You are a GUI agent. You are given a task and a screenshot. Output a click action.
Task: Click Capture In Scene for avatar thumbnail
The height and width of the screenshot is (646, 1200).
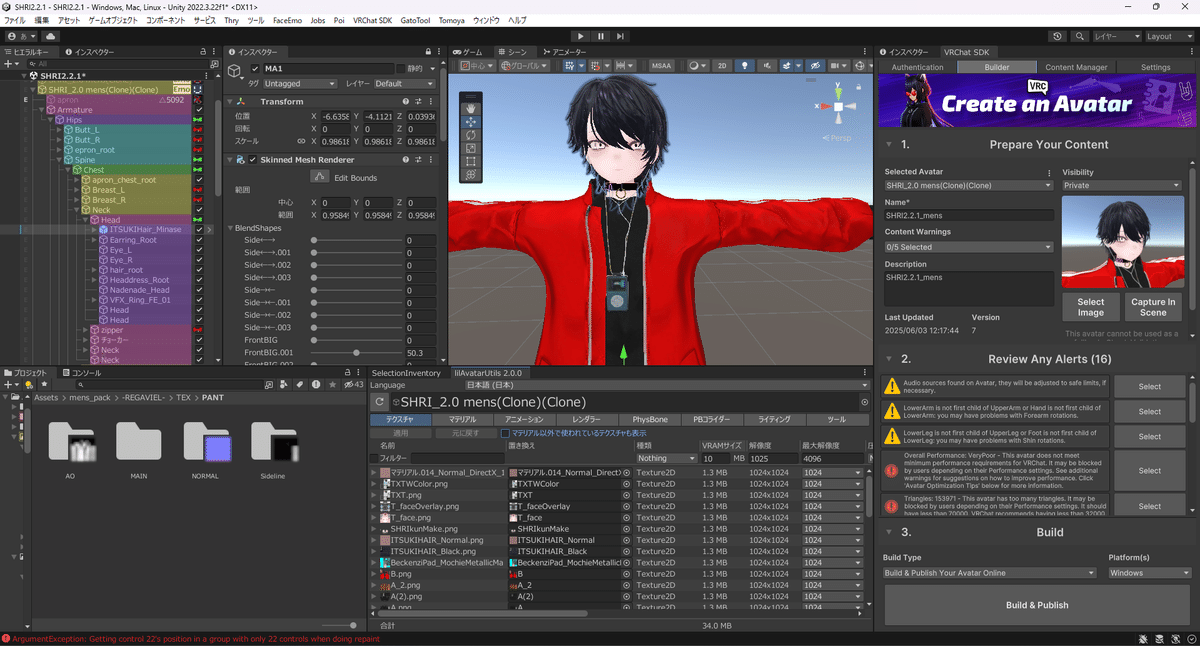(1152, 308)
